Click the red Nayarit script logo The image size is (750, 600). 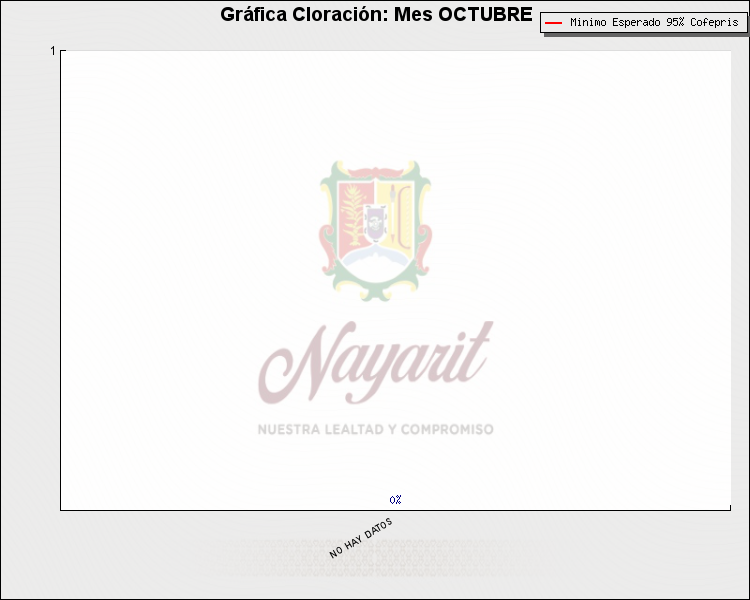[375, 362]
